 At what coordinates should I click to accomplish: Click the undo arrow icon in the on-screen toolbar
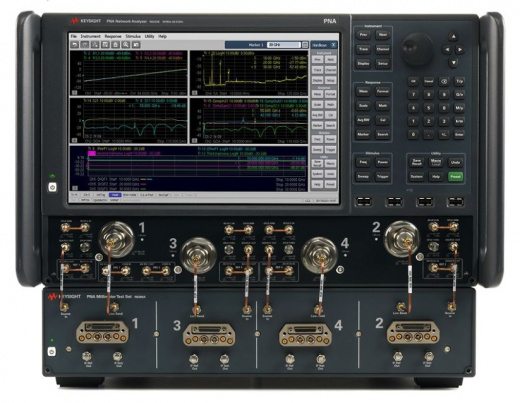[x=75, y=45]
